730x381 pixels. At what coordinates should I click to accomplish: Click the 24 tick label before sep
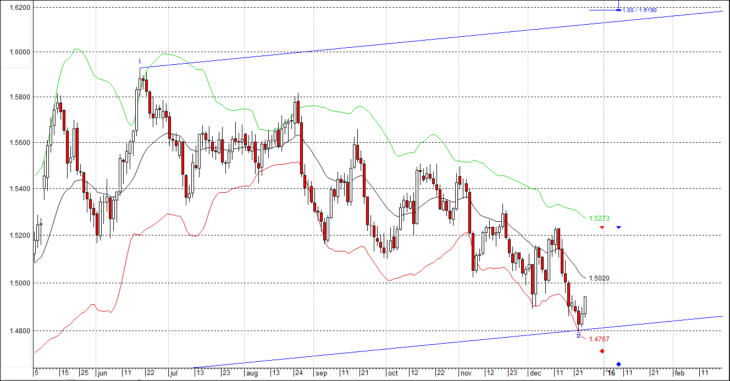(x=298, y=373)
